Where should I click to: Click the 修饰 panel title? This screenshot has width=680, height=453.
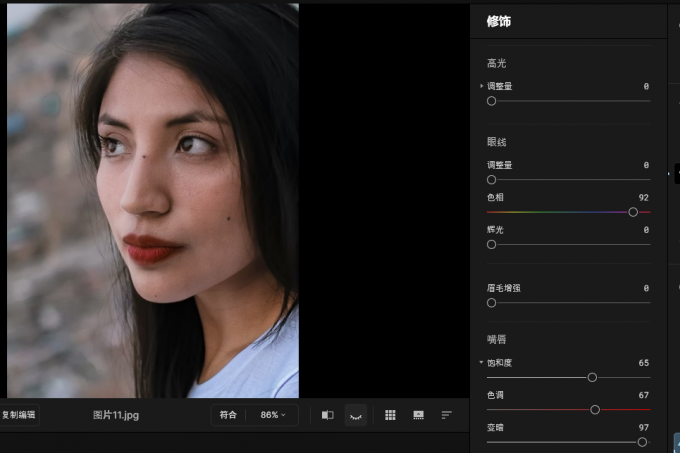tap(499, 21)
